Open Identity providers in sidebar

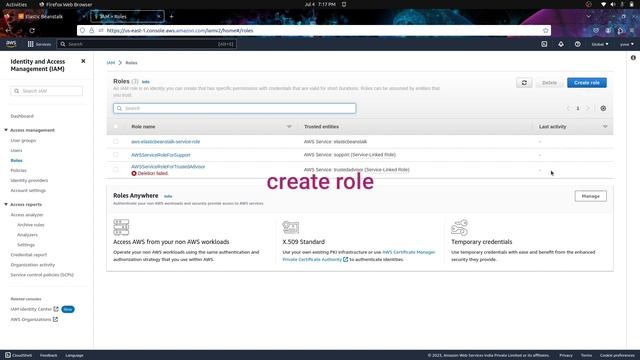[x=29, y=180]
